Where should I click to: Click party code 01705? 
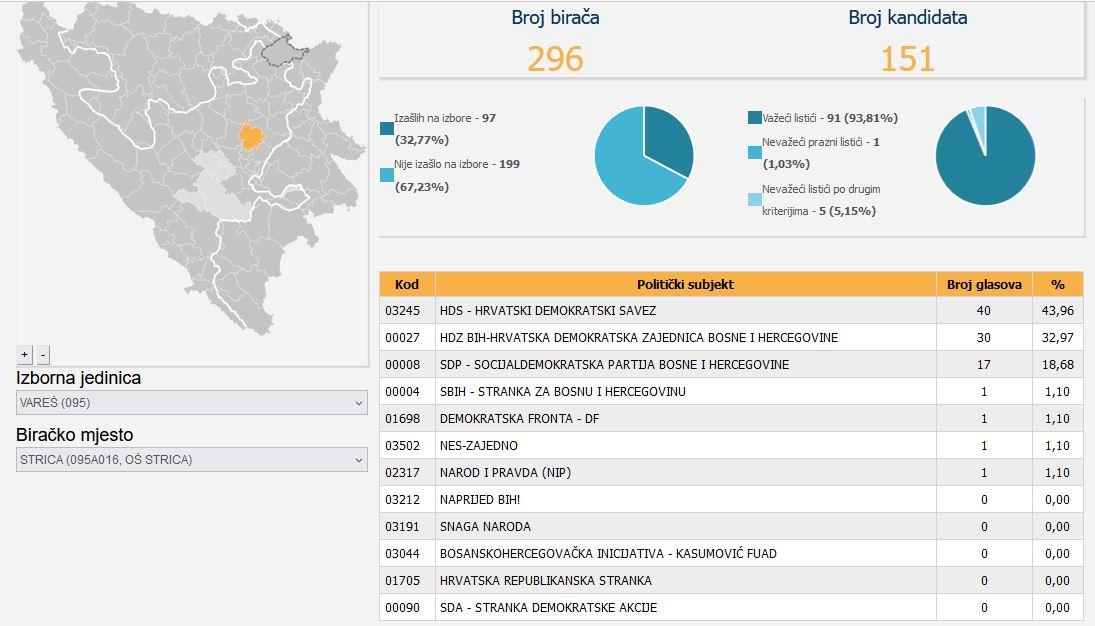[x=402, y=581]
